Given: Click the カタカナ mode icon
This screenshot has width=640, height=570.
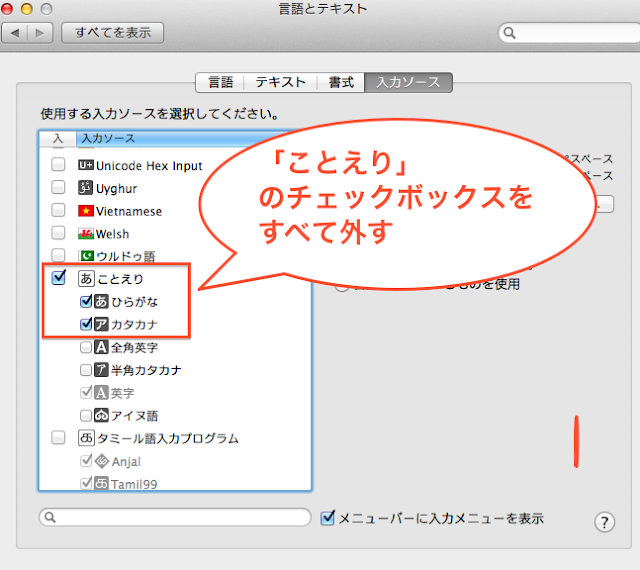Looking at the screenshot, I should (x=101, y=324).
